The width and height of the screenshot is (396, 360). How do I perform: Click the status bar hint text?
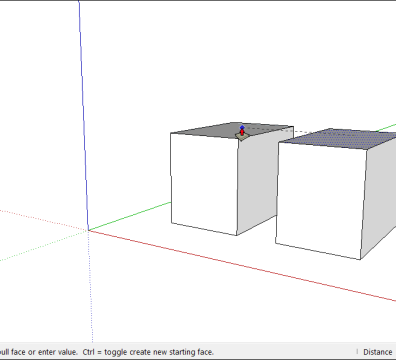click(x=107, y=352)
